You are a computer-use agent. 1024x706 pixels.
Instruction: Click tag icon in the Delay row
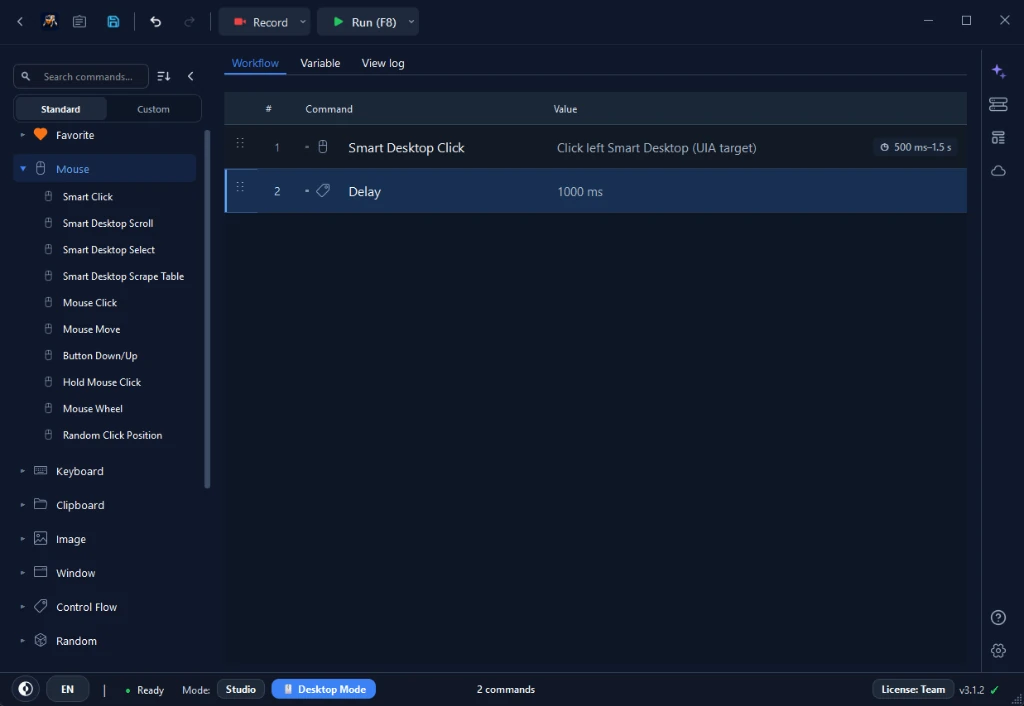tap(323, 191)
